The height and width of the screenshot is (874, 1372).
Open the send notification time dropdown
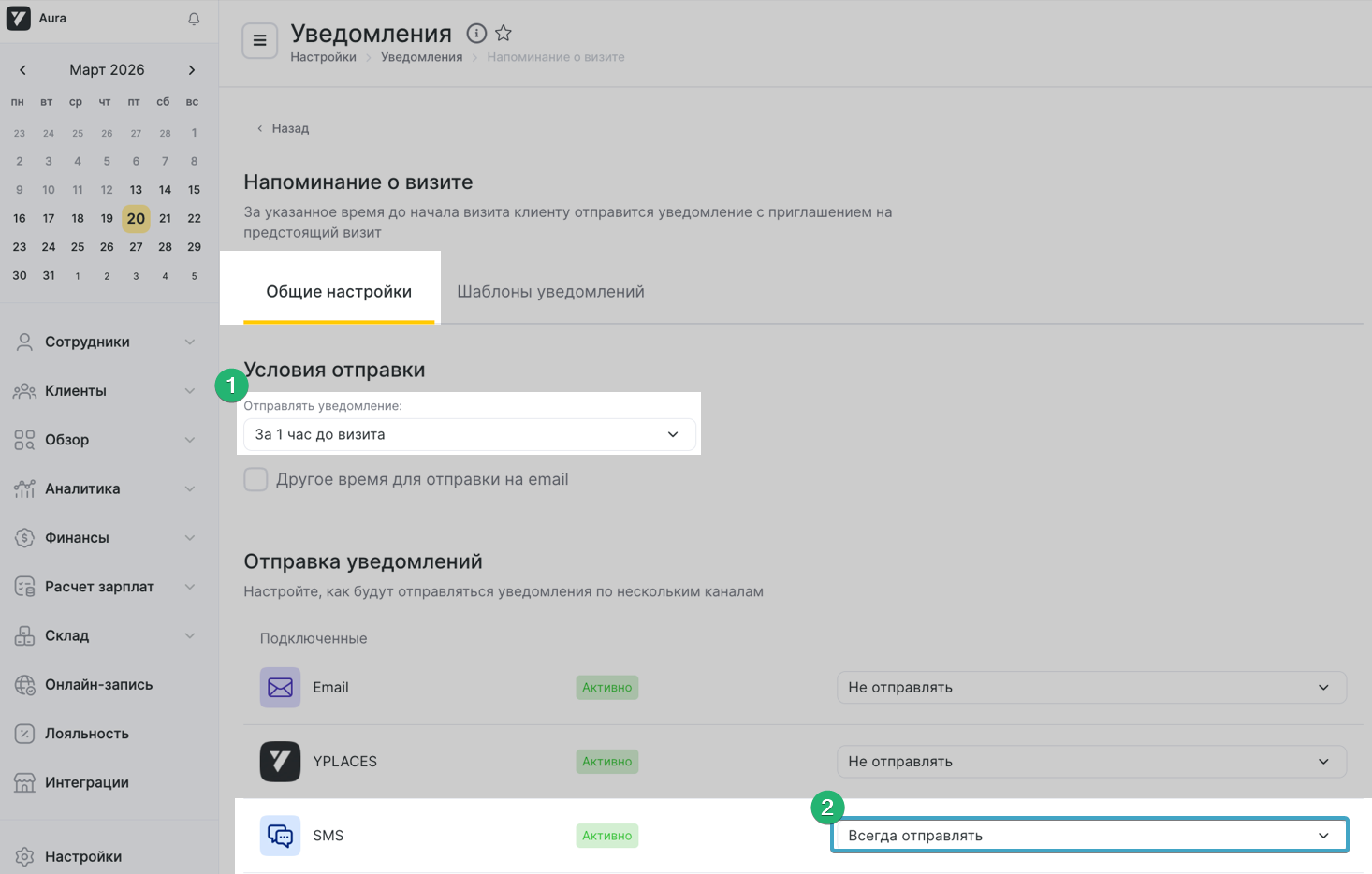(469, 435)
